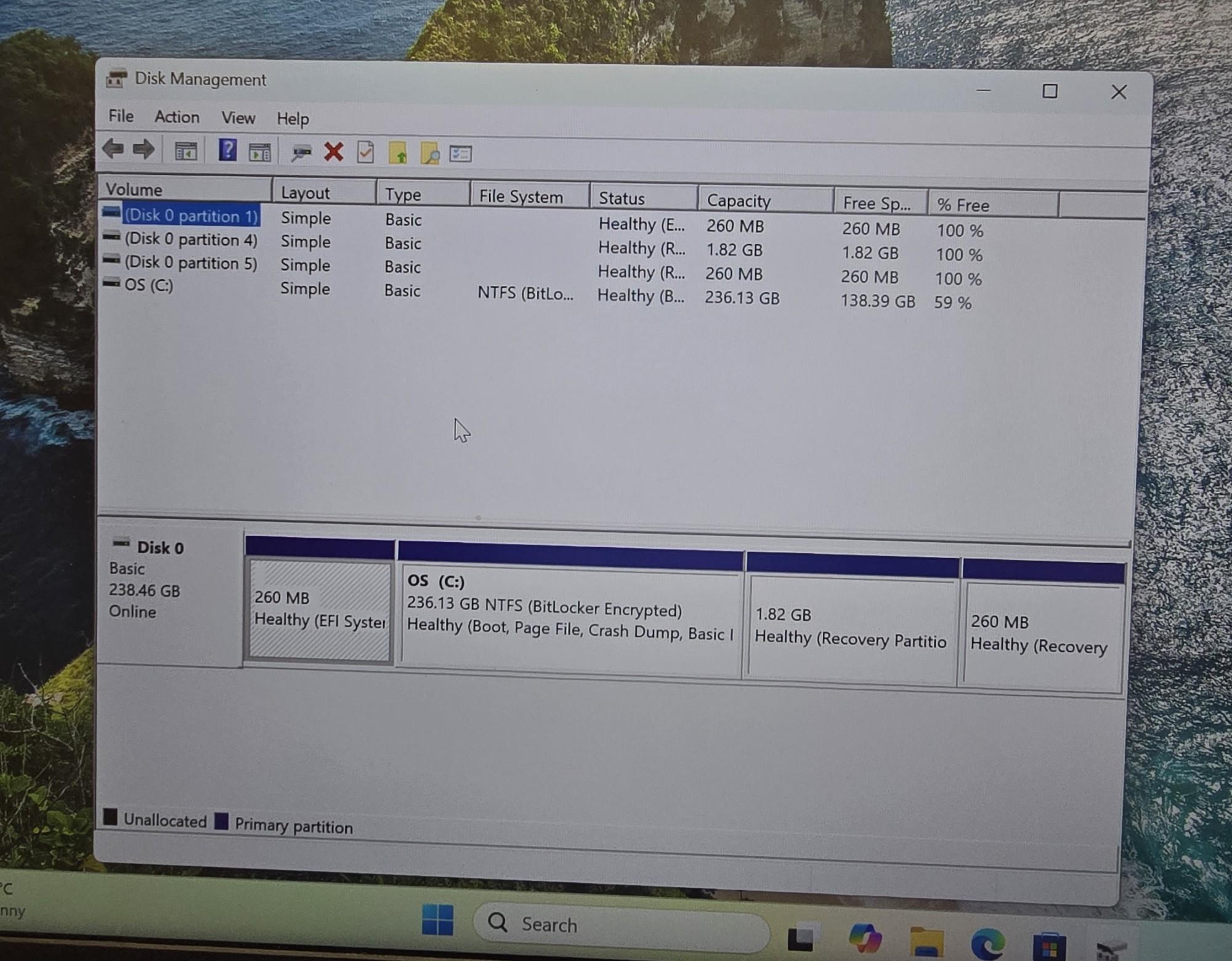Sort by the Capacity column header
The height and width of the screenshot is (961, 1232).
tap(766, 201)
